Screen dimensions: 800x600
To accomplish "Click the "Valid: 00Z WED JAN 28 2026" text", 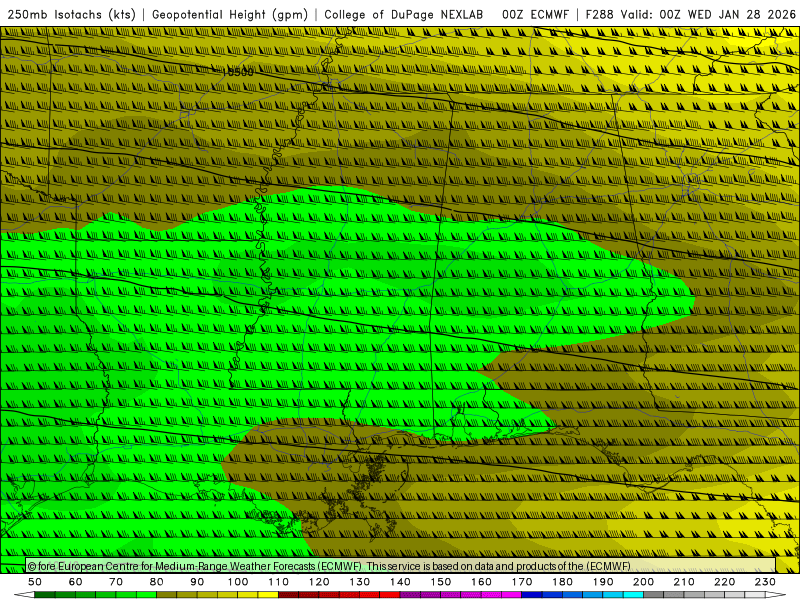I will pos(708,15).
